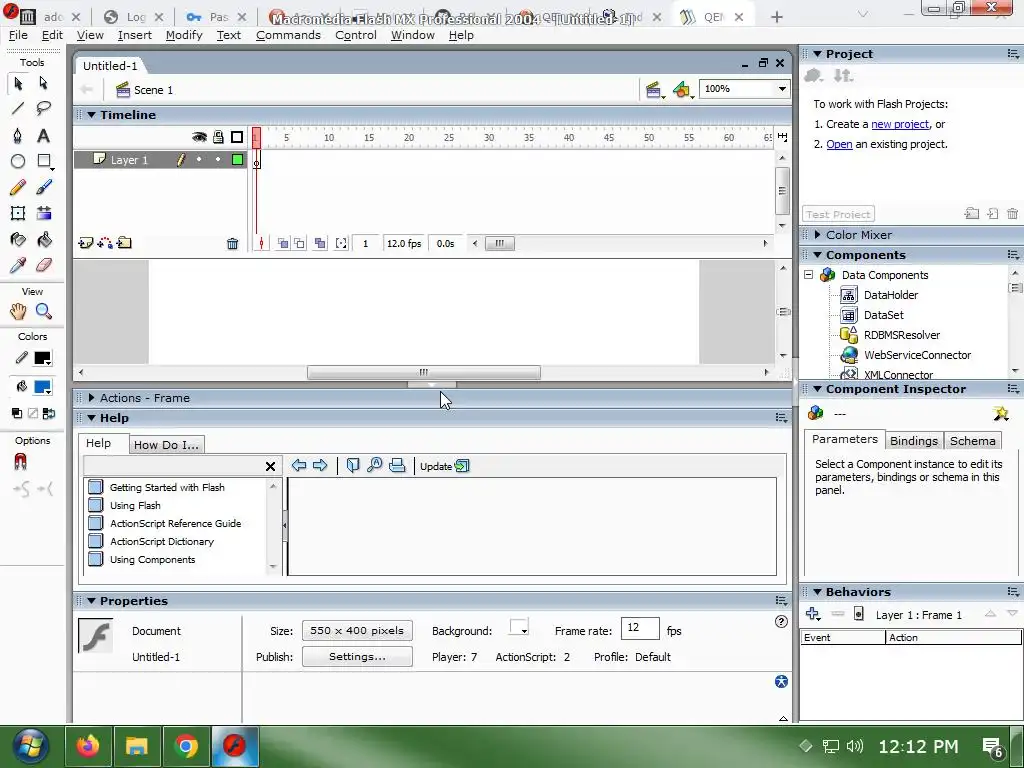
Task: Activate the Free Transform tool
Action: coord(18,213)
